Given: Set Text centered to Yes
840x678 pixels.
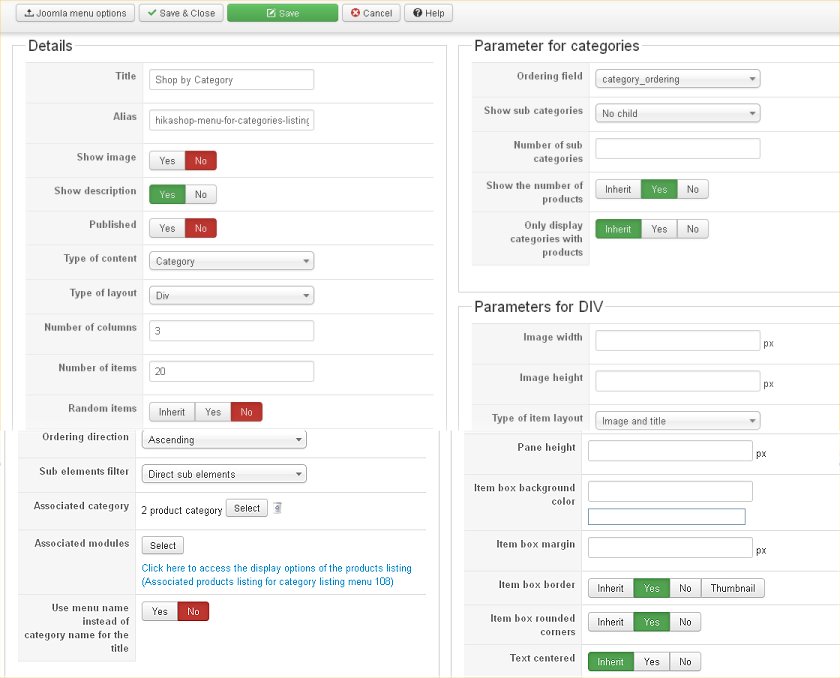Looking at the screenshot, I should [x=652, y=661].
